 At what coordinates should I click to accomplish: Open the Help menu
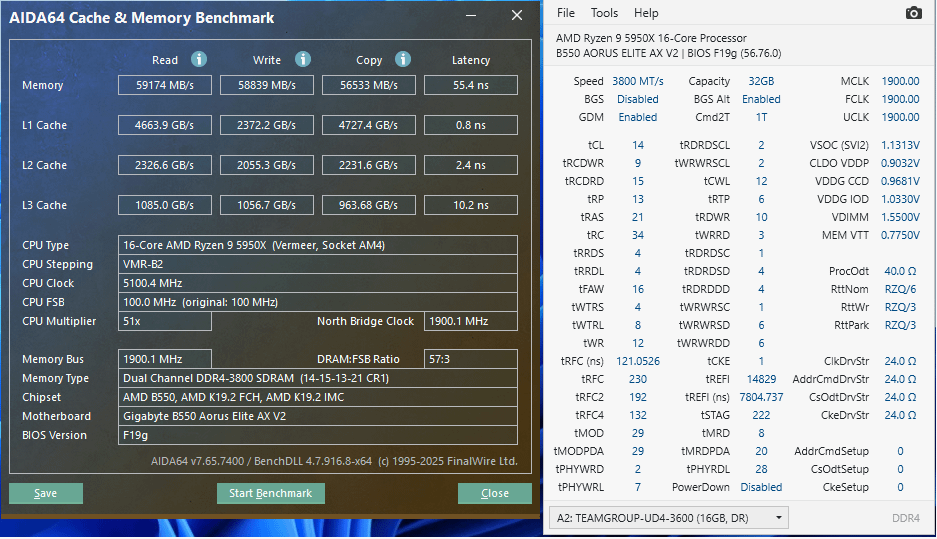[x=646, y=13]
